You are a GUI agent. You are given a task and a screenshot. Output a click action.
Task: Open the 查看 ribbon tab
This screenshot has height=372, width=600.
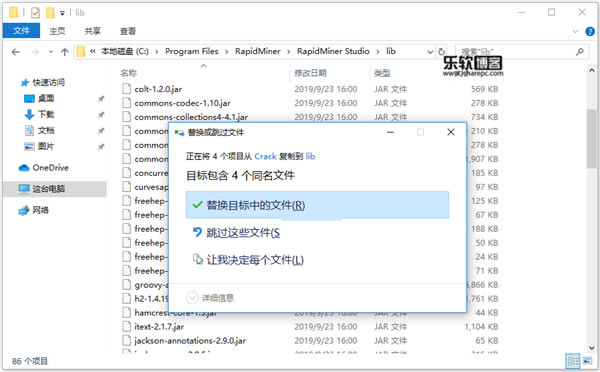pyautogui.click(x=128, y=31)
